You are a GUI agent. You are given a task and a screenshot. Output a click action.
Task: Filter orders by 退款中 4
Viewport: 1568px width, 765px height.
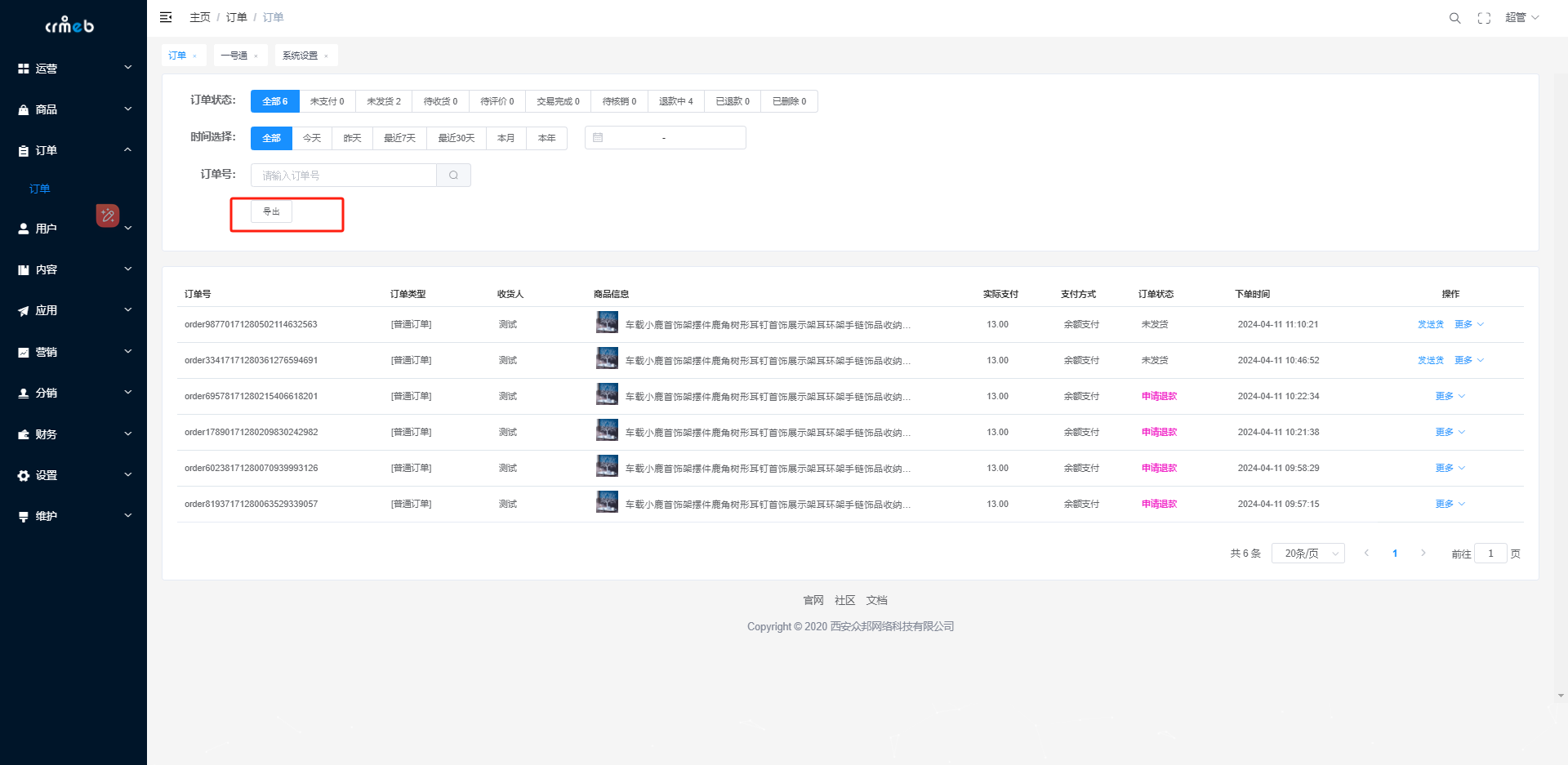[676, 101]
